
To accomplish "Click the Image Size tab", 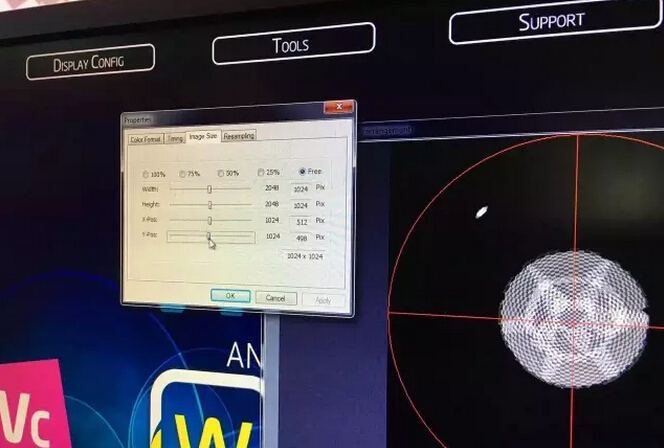I will [203, 136].
